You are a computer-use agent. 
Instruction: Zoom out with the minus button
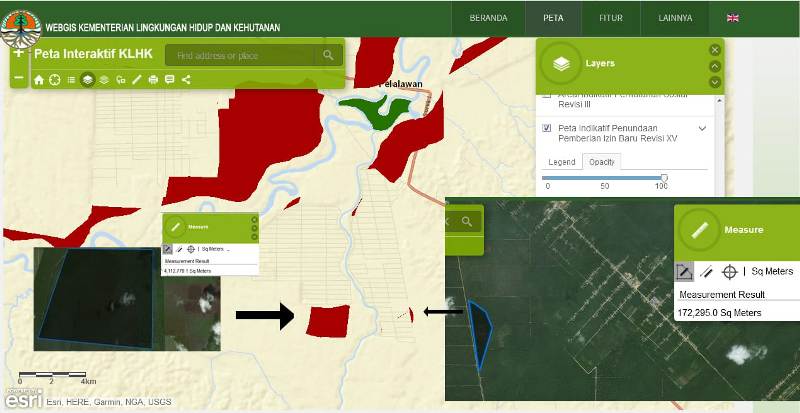[18, 77]
